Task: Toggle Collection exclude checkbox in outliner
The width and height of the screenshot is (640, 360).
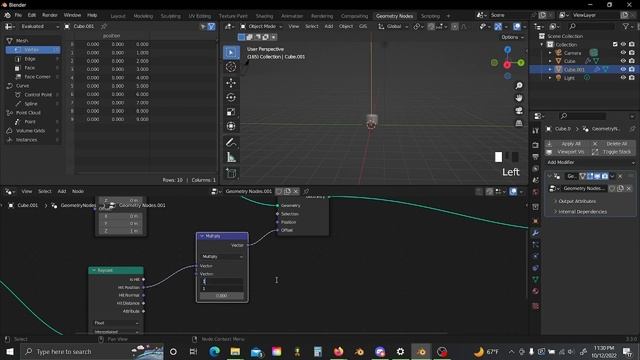Action: coord(615,44)
